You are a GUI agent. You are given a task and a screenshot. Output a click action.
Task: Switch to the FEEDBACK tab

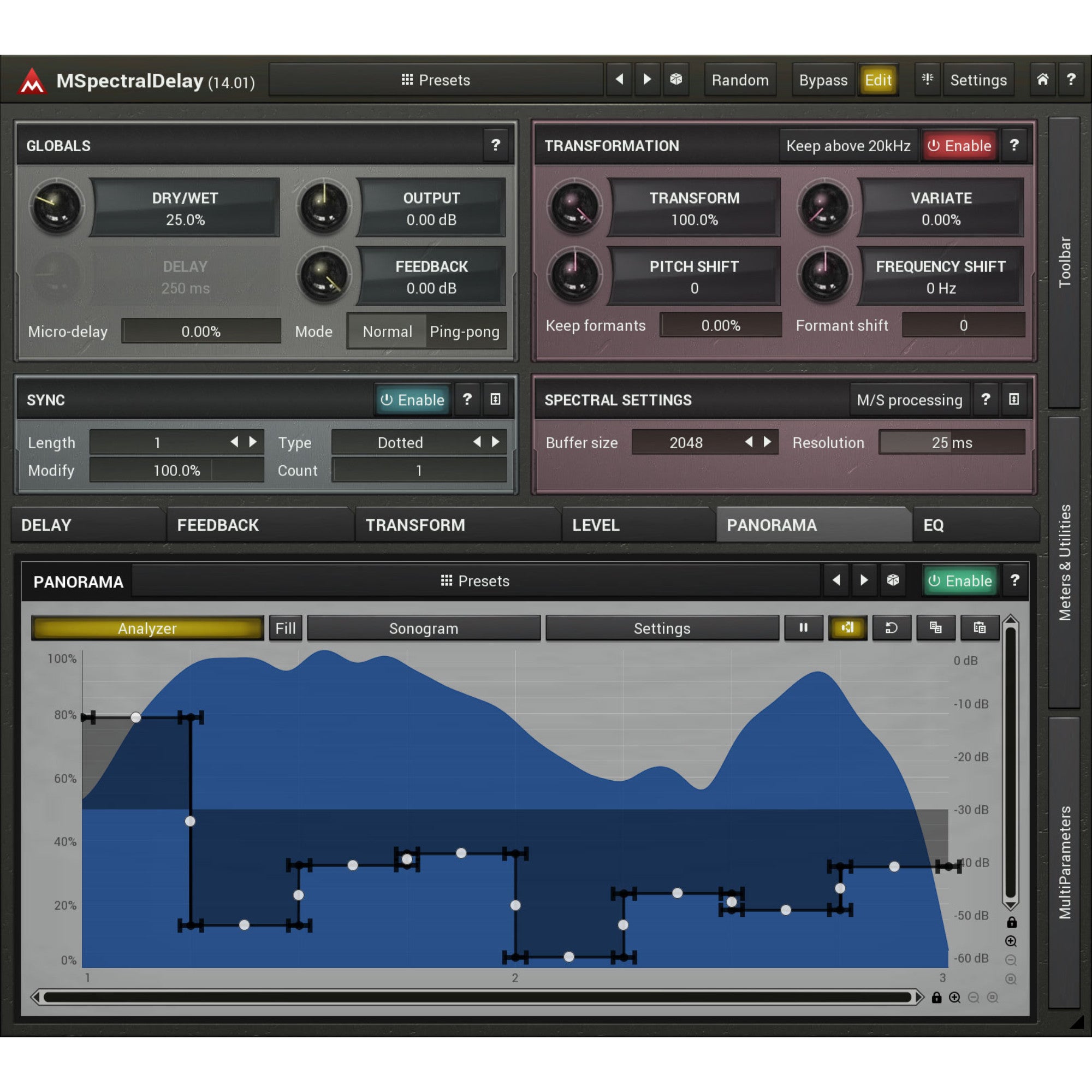coord(260,525)
